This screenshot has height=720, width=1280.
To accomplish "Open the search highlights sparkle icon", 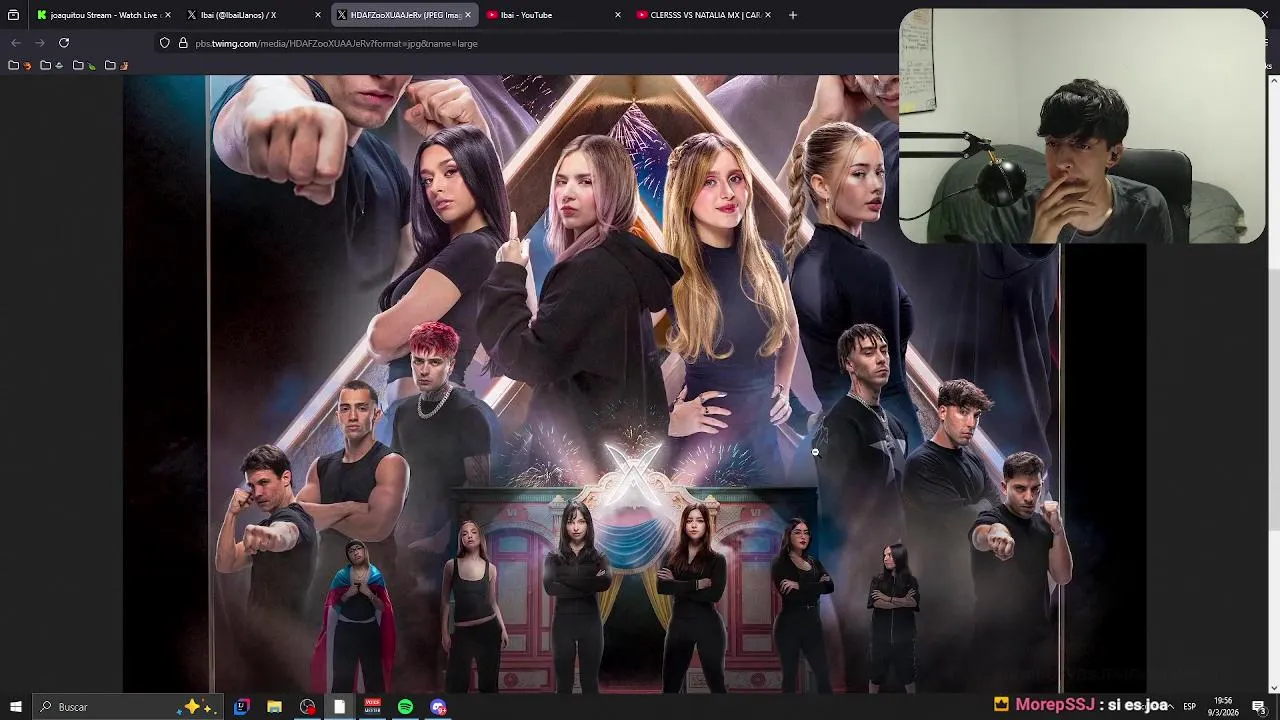I will tap(195, 707).
